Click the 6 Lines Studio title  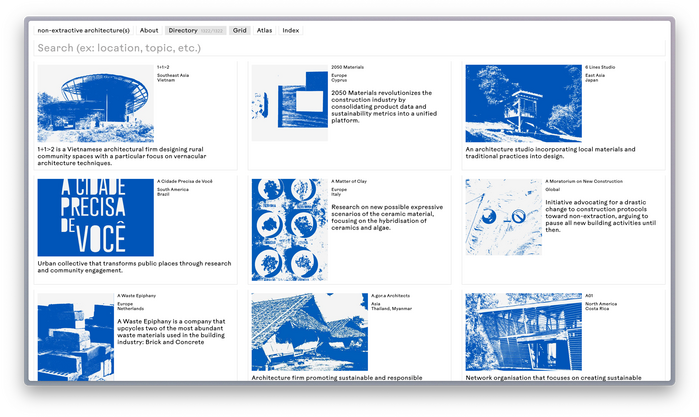(600, 67)
